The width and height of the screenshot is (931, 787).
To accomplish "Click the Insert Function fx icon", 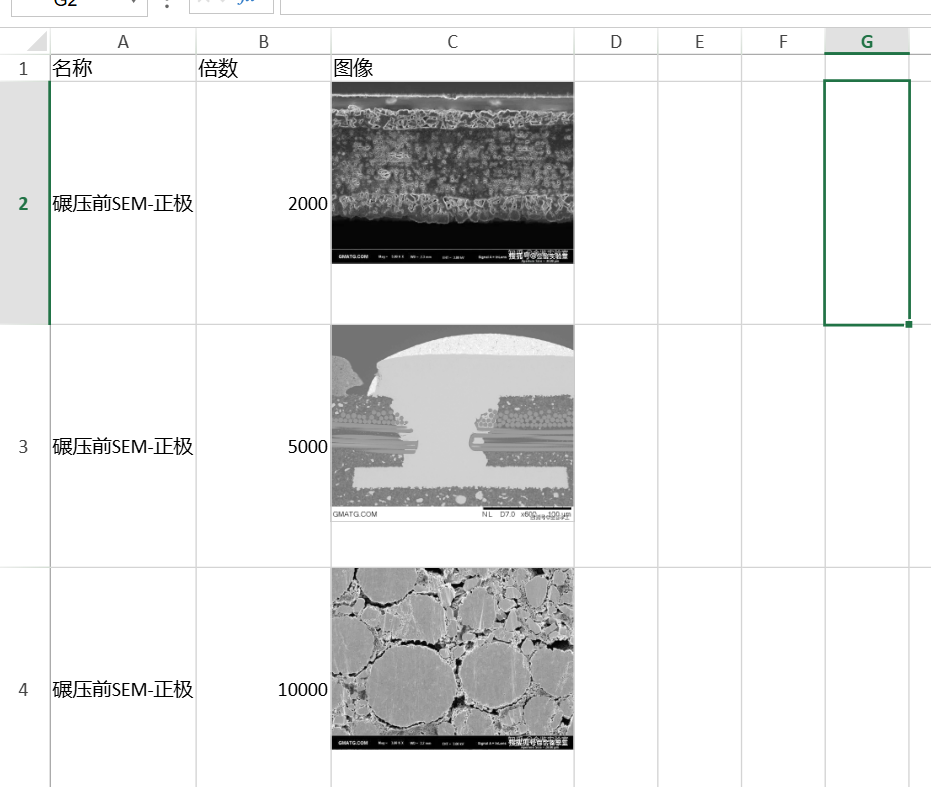I will click(x=243, y=3).
